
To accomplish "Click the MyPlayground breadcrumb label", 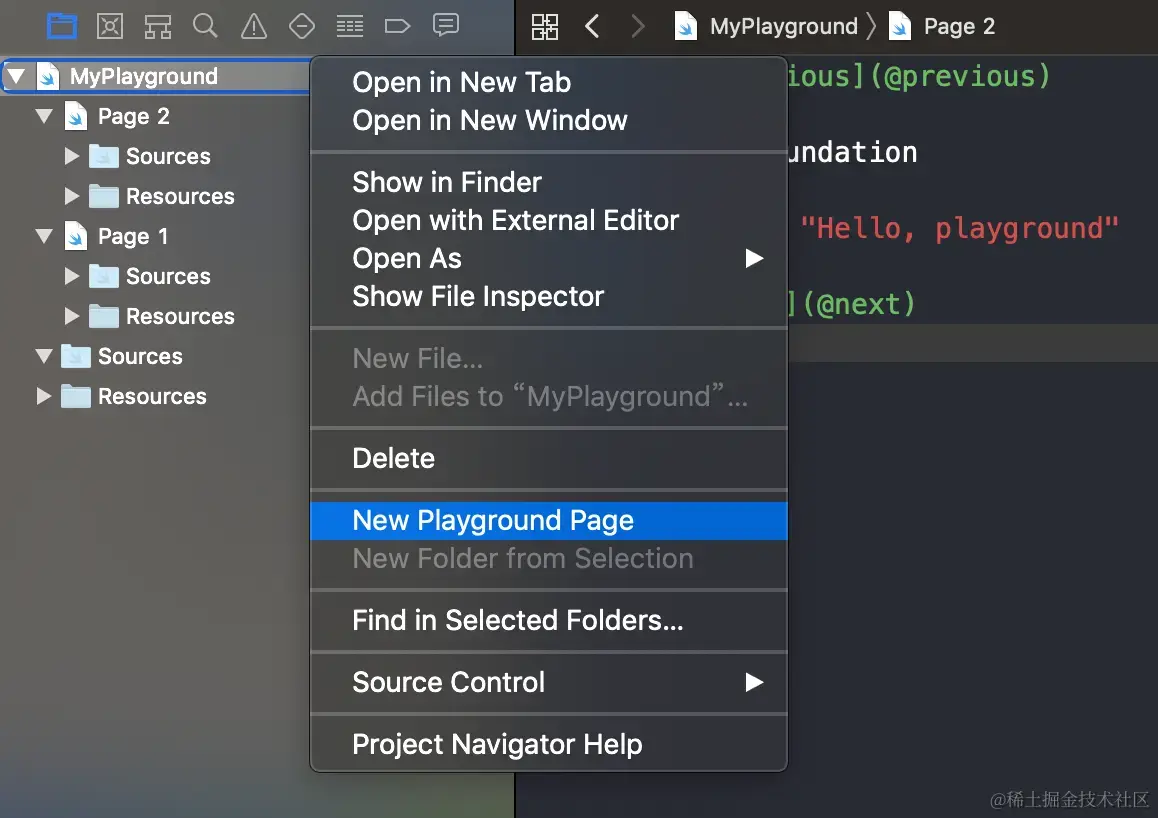I will [784, 27].
